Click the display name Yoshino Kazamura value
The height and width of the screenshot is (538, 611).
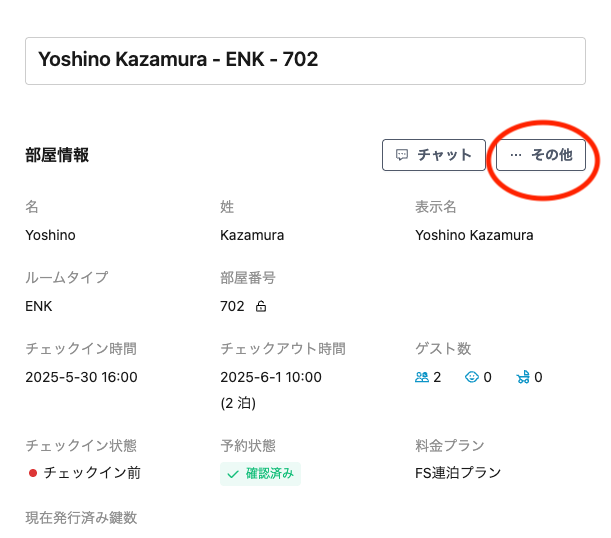click(x=474, y=236)
